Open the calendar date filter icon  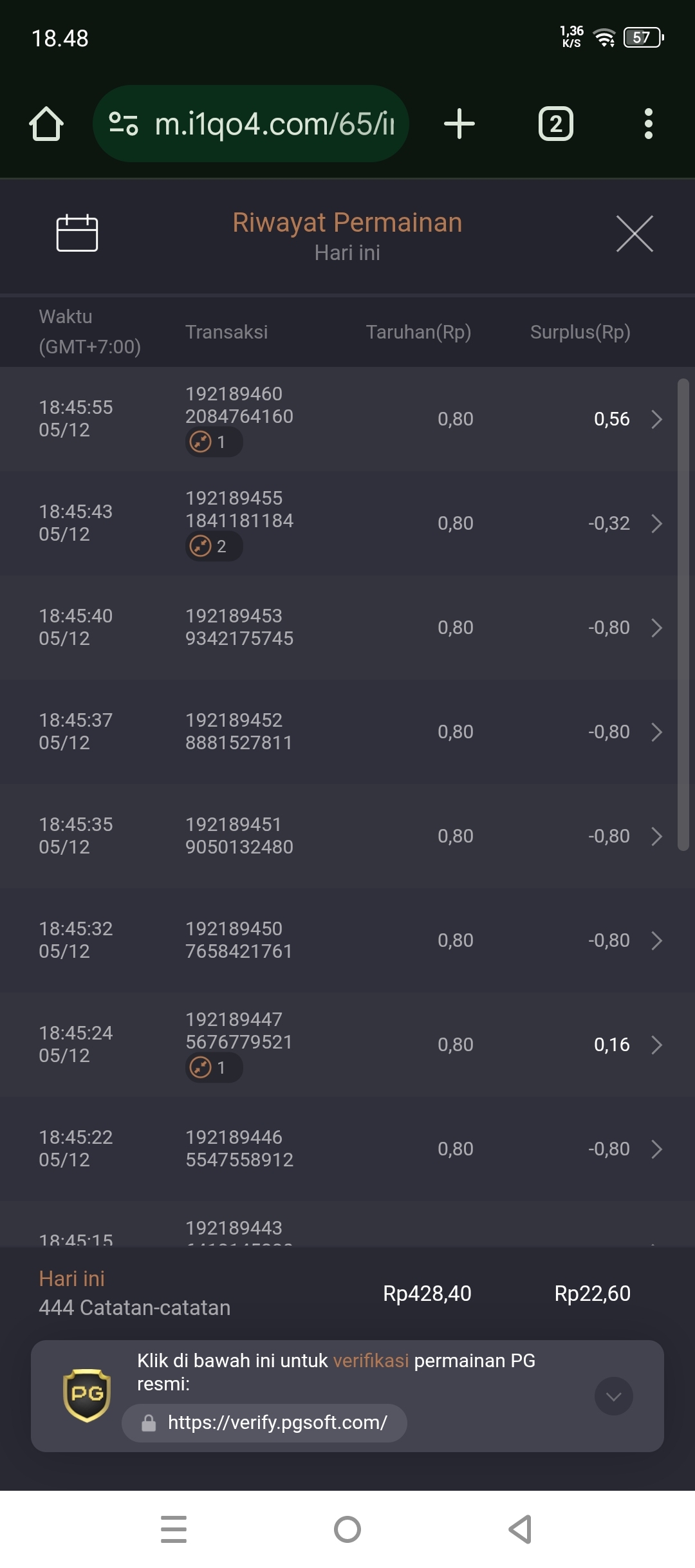pos(77,232)
